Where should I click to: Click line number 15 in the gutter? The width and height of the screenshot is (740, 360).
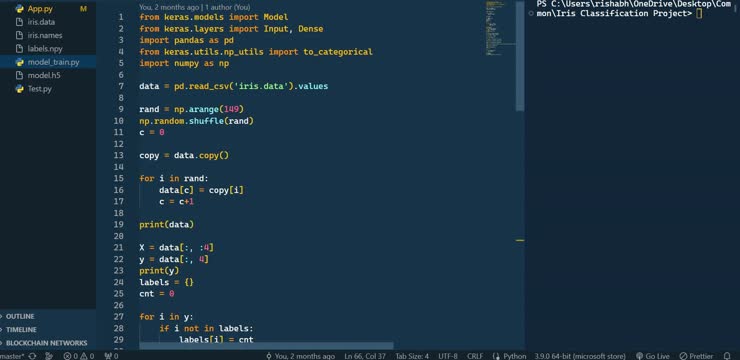(119, 178)
